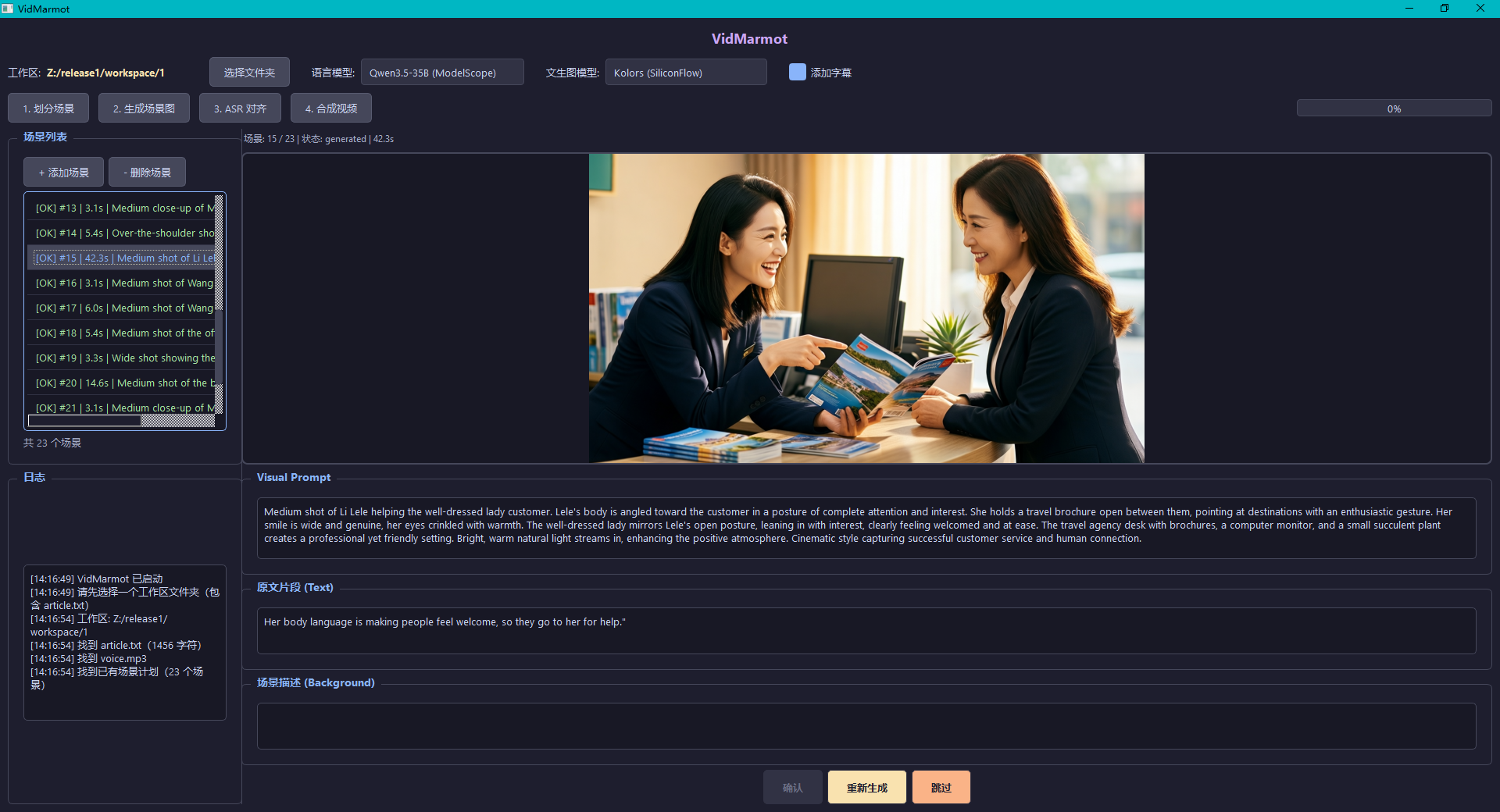
Task: Click the generated scene image of two women
Action: click(866, 308)
